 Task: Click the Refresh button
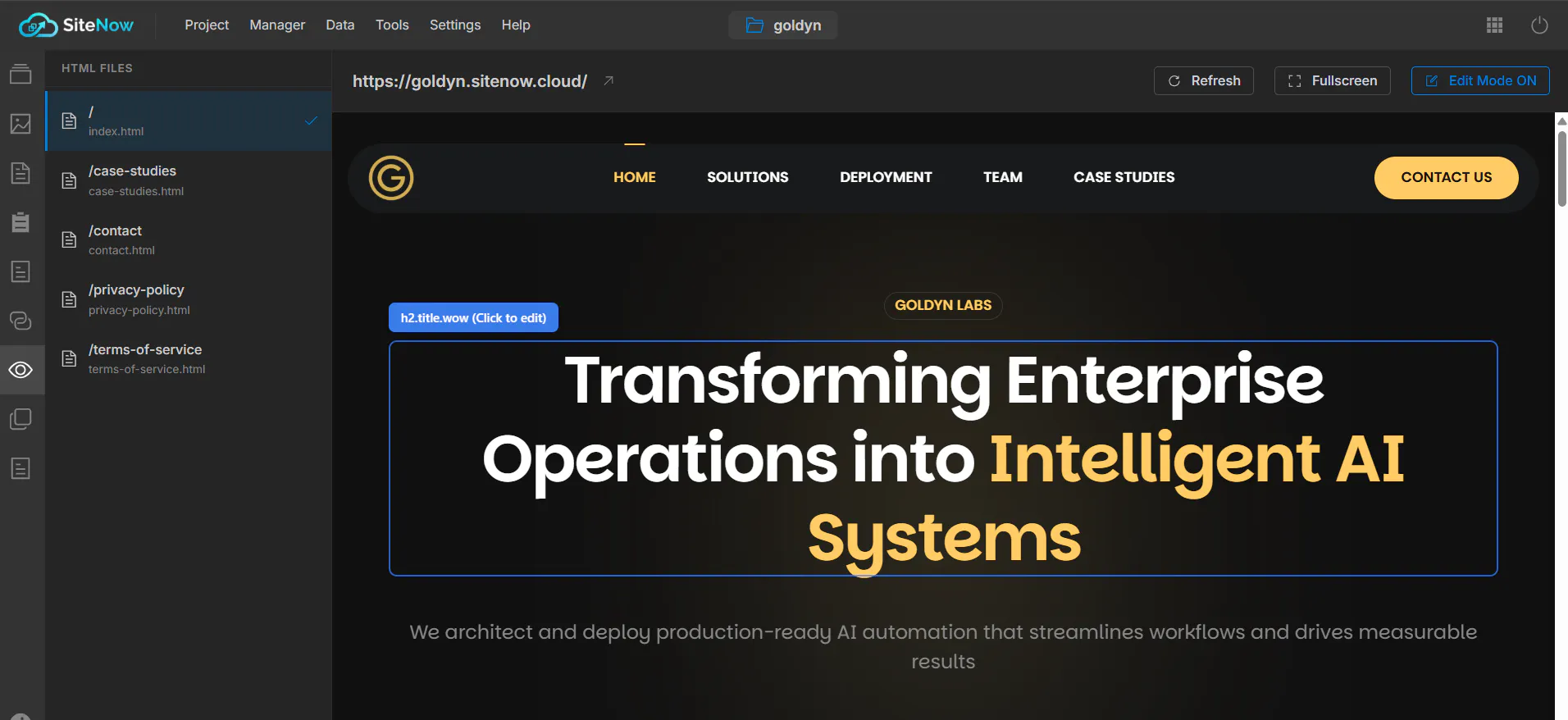1204,80
